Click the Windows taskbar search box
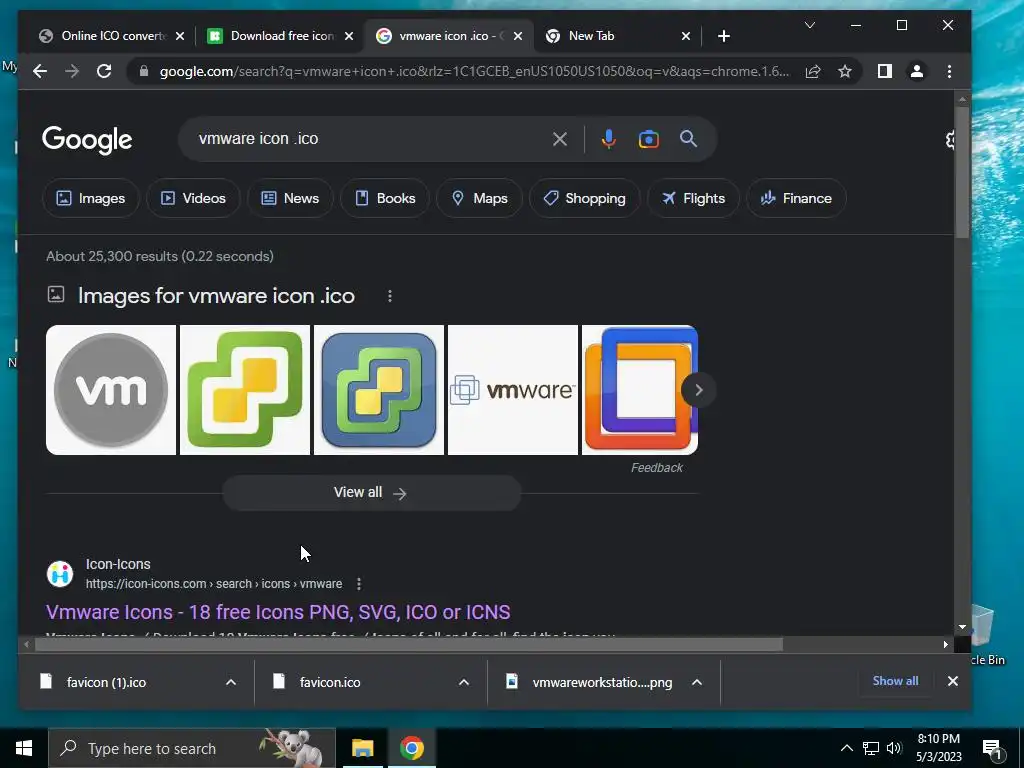Screen dimensions: 1024x768 [192, 748]
